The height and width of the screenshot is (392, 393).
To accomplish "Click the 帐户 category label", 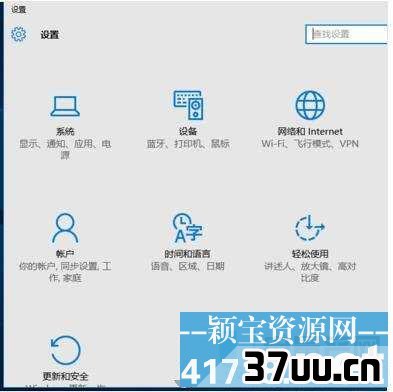I will click(65, 254).
